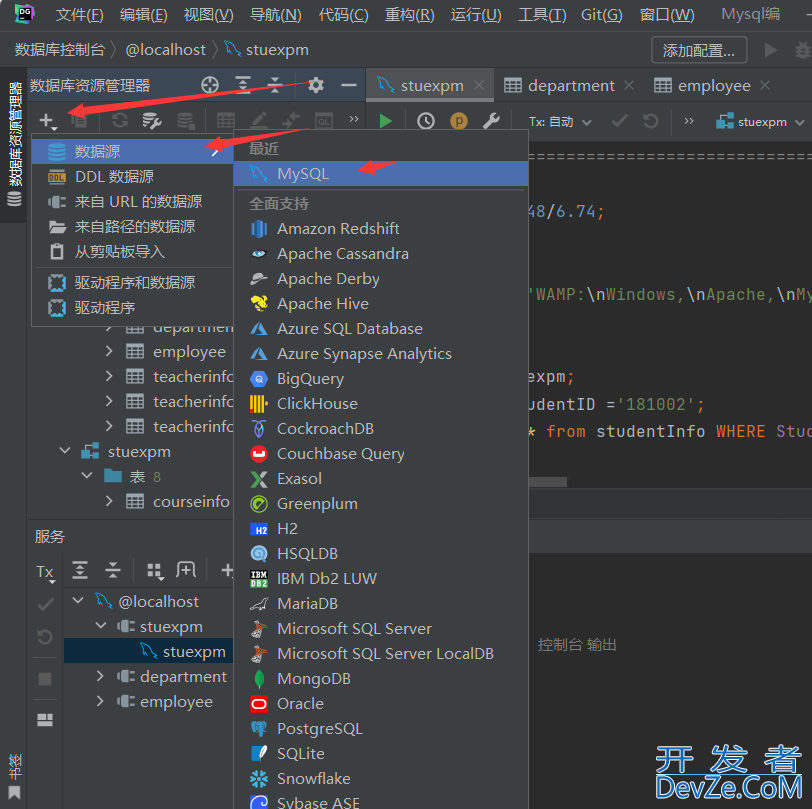The width and height of the screenshot is (812, 809).
Task: Click the plus New button in database explorer
Action: coord(47,121)
